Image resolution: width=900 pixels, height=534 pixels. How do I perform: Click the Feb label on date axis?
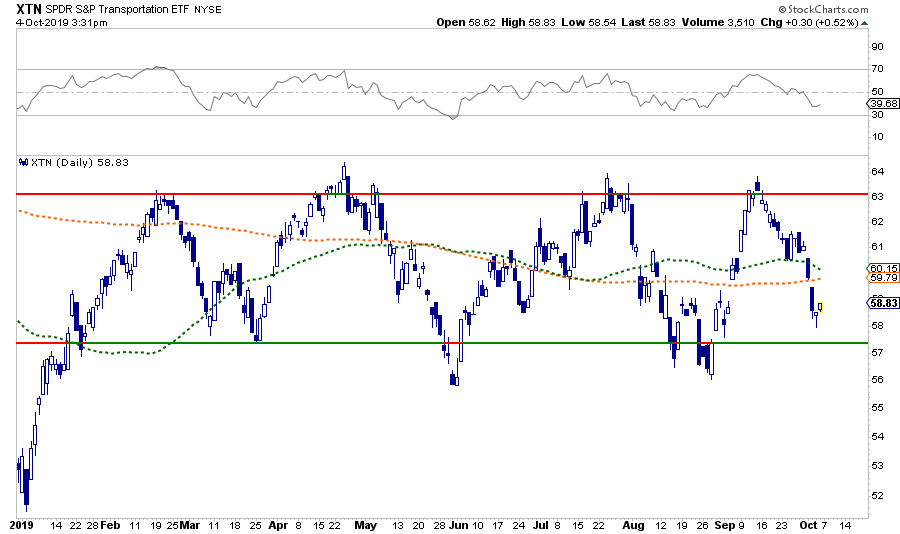(x=110, y=525)
